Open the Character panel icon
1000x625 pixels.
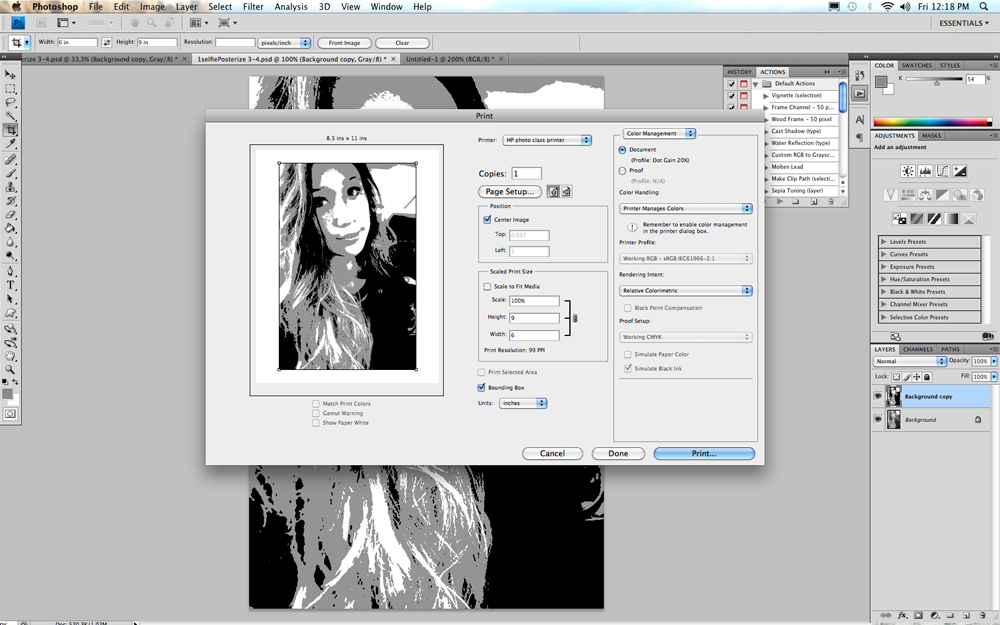pos(860,119)
